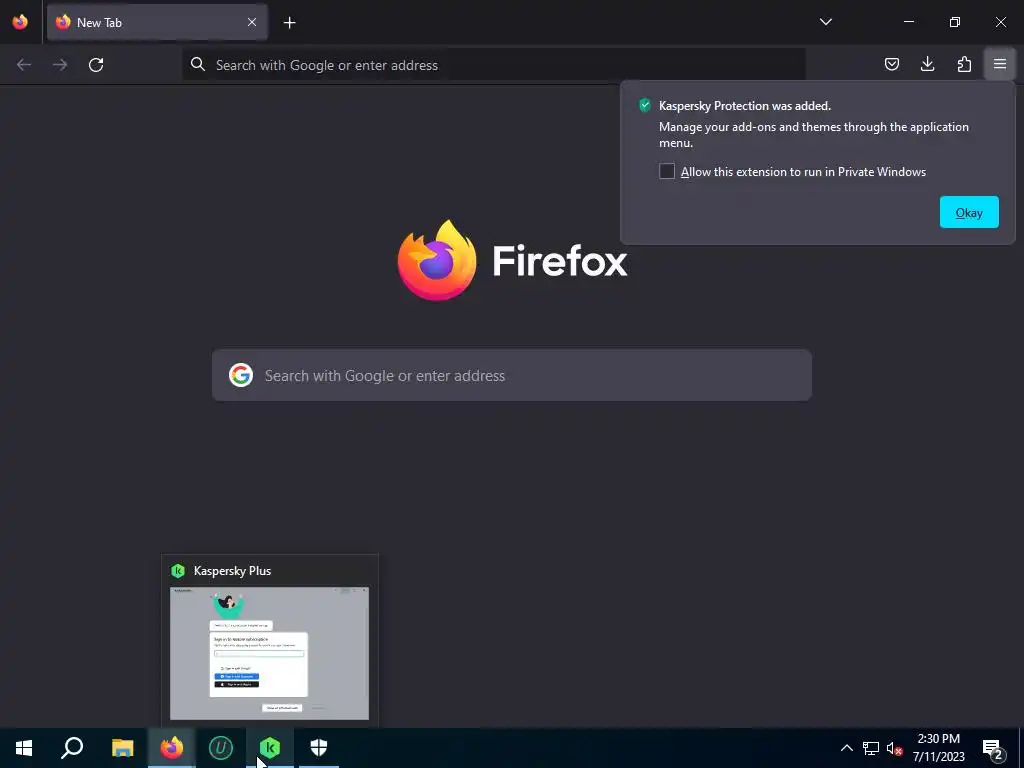Screen dimensions: 1024x768
Task: Click the Forward navigation arrow
Action: pyautogui.click(x=60, y=65)
